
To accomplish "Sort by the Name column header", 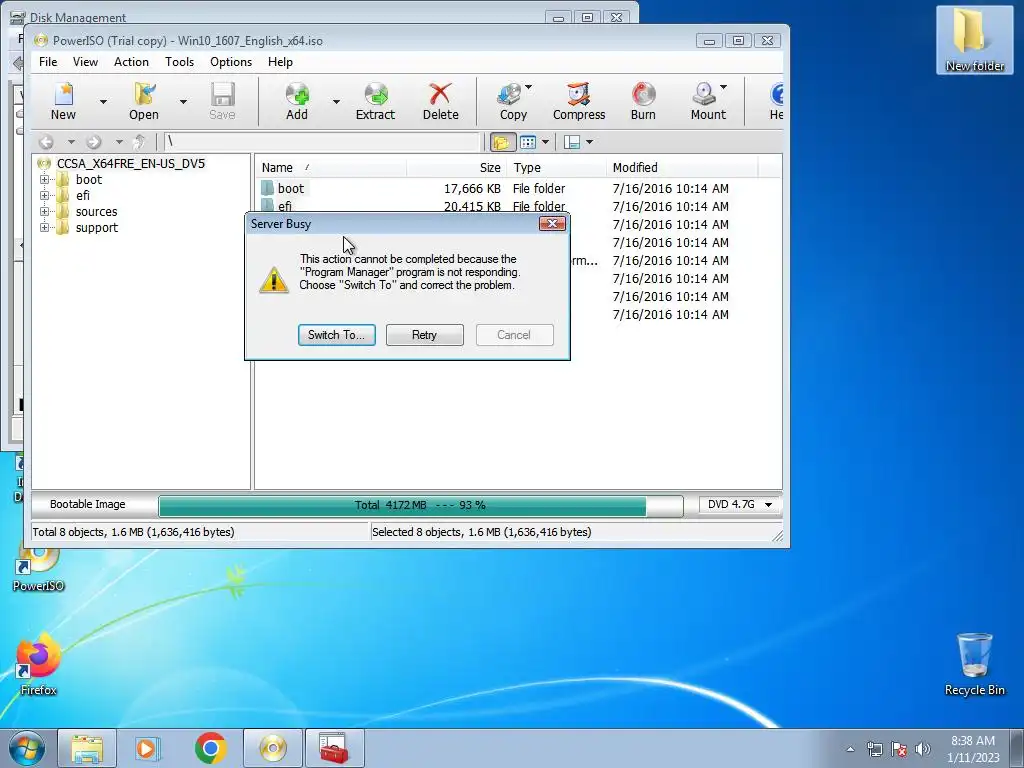I will coord(330,168).
